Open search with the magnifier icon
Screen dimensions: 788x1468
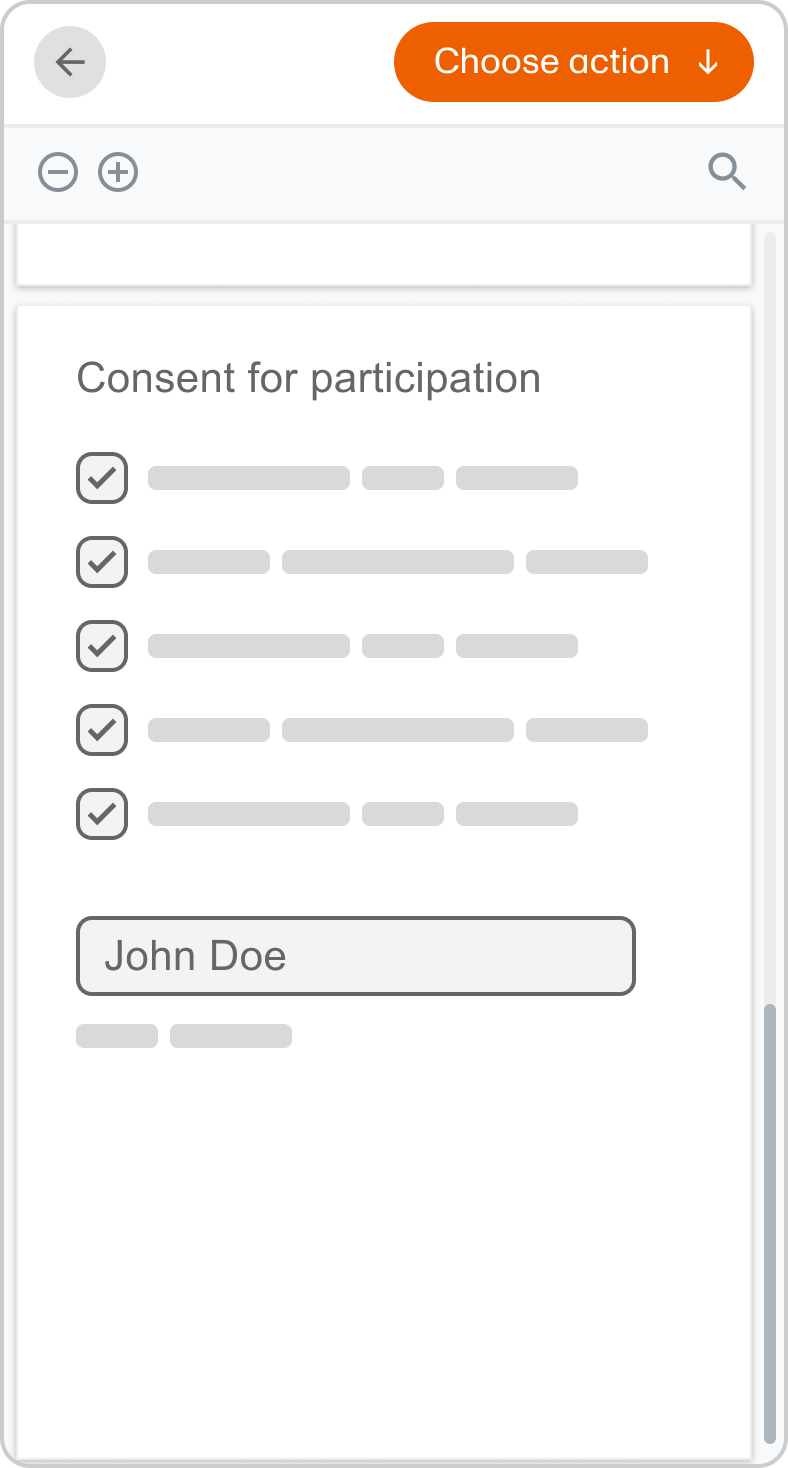tap(727, 172)
